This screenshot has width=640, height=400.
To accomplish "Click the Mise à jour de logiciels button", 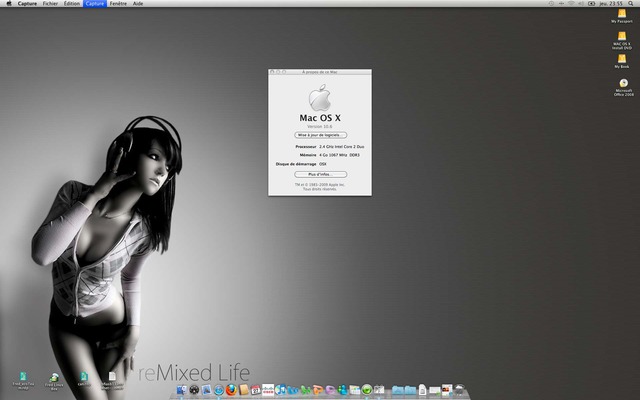I will pos(320,135).
